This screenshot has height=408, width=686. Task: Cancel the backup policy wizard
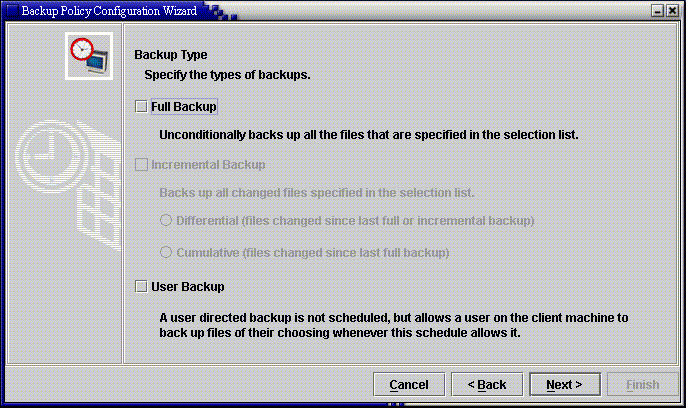pos(409,384)
